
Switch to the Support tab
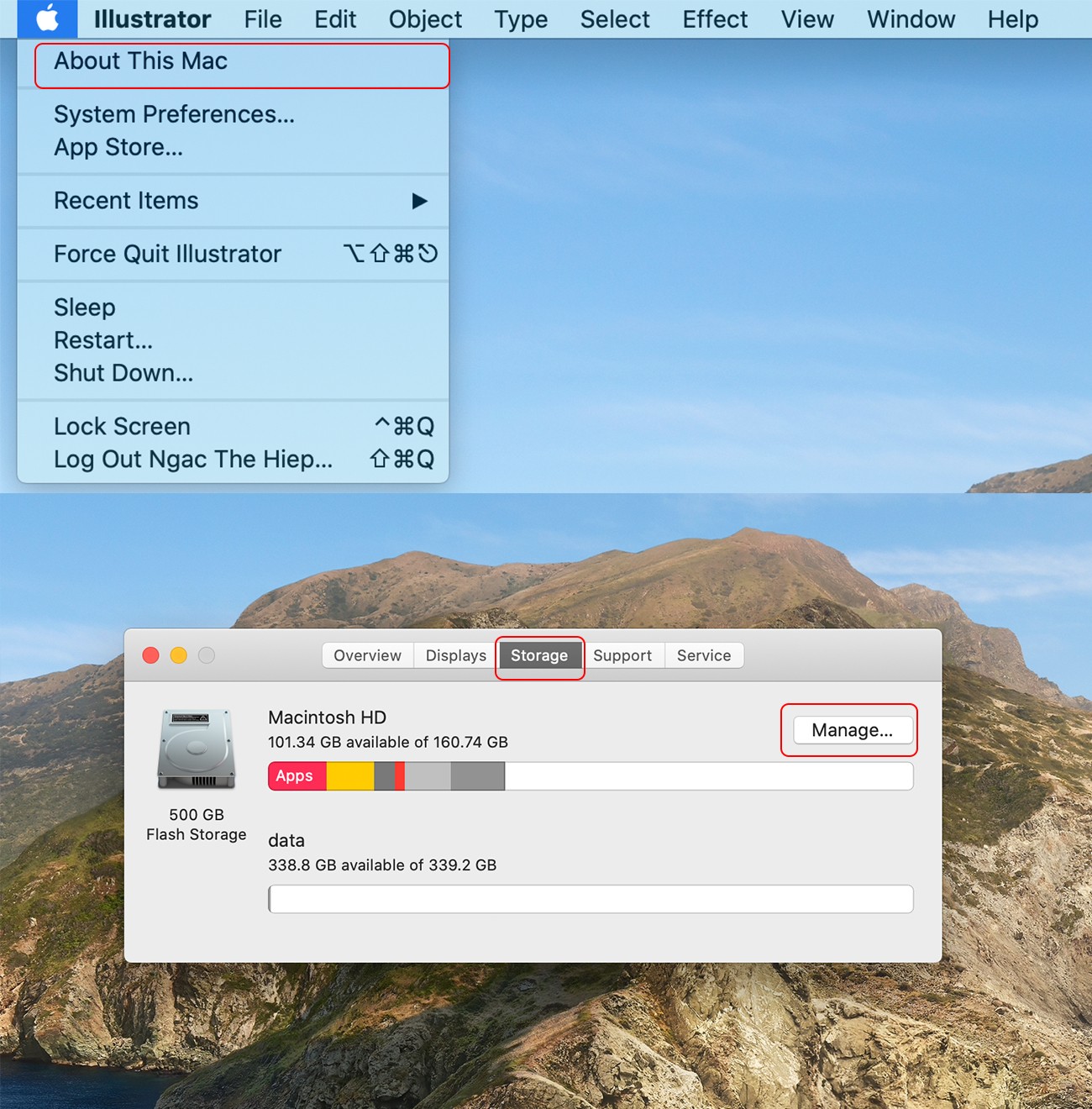pyautogui.click(x=622, y=655)
